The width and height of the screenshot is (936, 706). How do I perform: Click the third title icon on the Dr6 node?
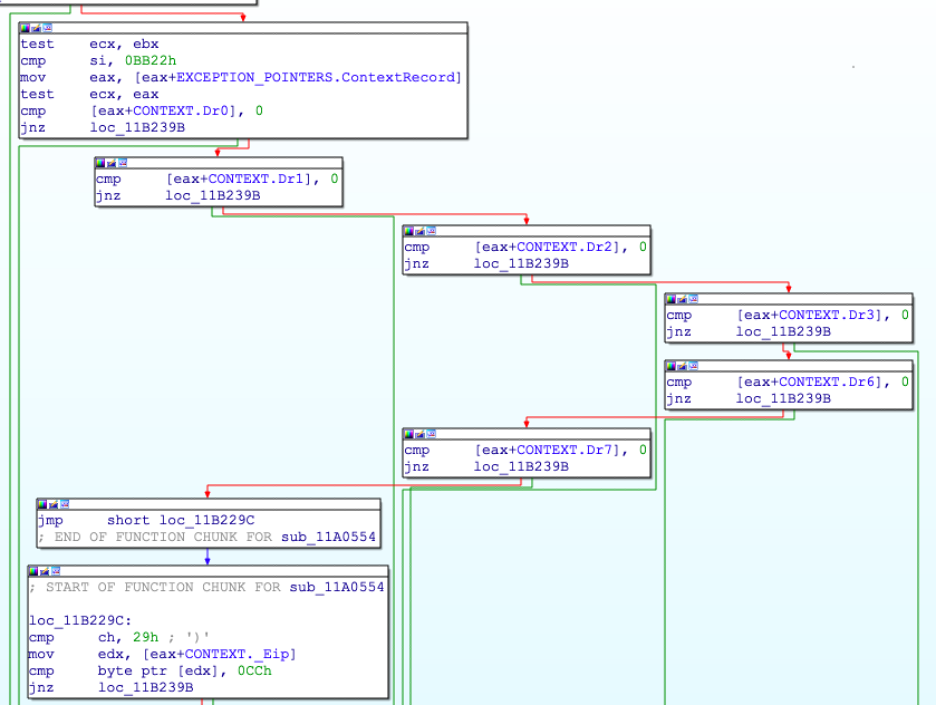point(692,366)
